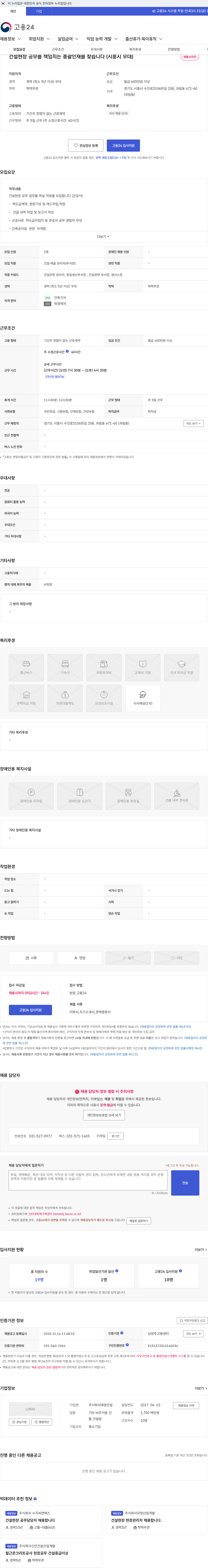Go to 근무조건 section tab

pyautogui.click(x=58, y=49)
